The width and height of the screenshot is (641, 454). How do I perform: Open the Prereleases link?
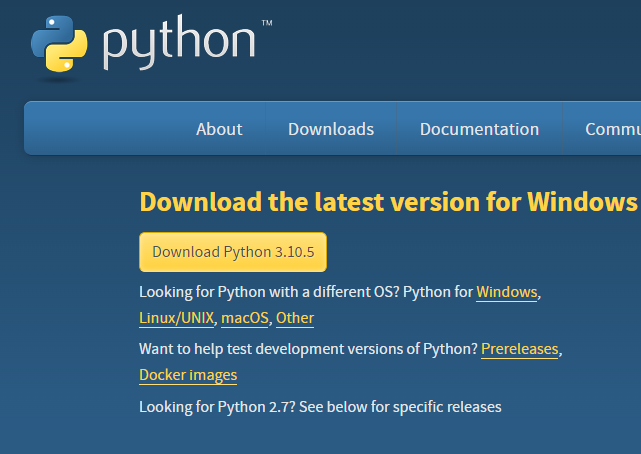coord(520,349)
